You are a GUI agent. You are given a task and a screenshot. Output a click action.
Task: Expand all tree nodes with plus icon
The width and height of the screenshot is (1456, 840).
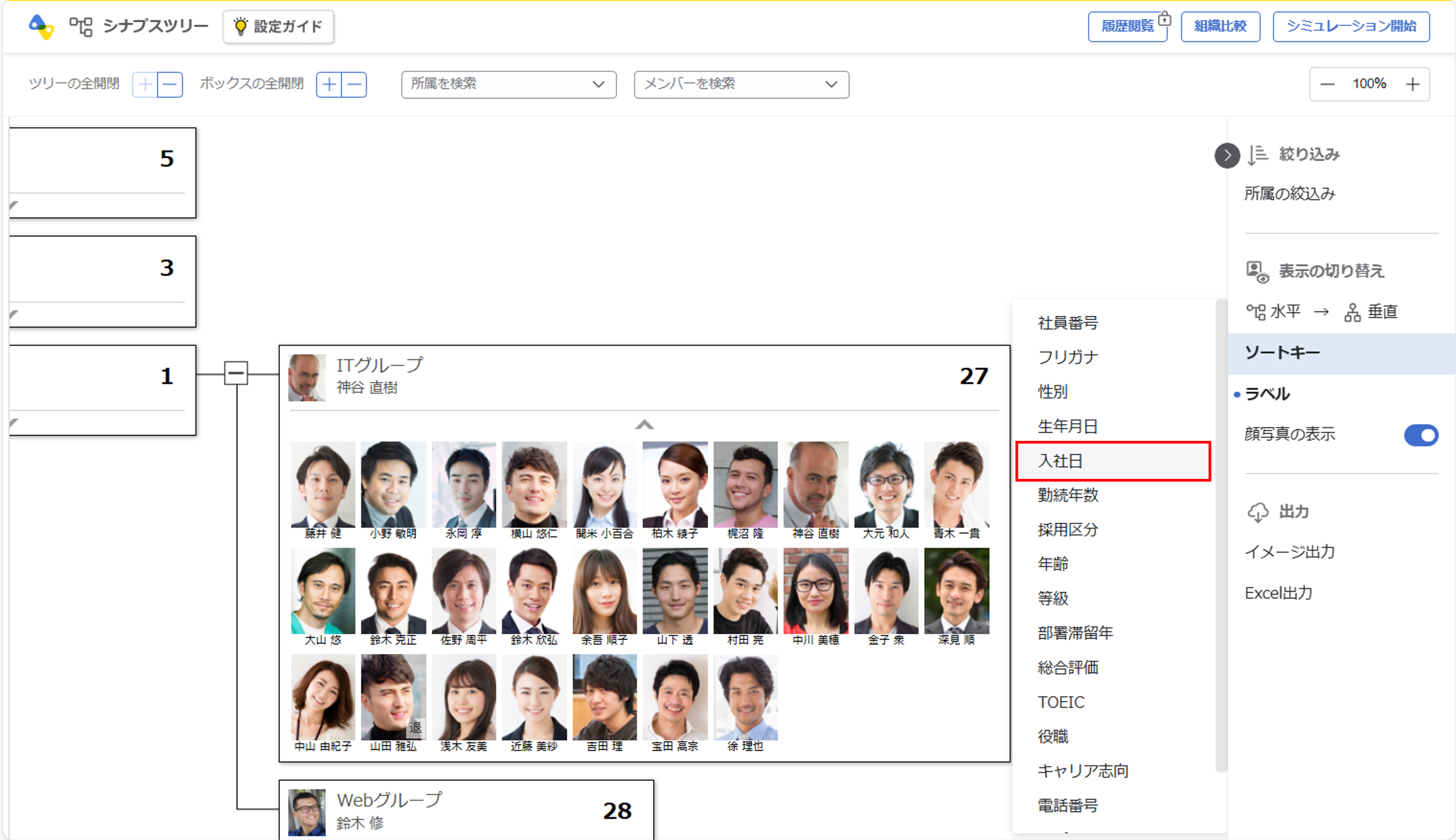tap(145, 85)
